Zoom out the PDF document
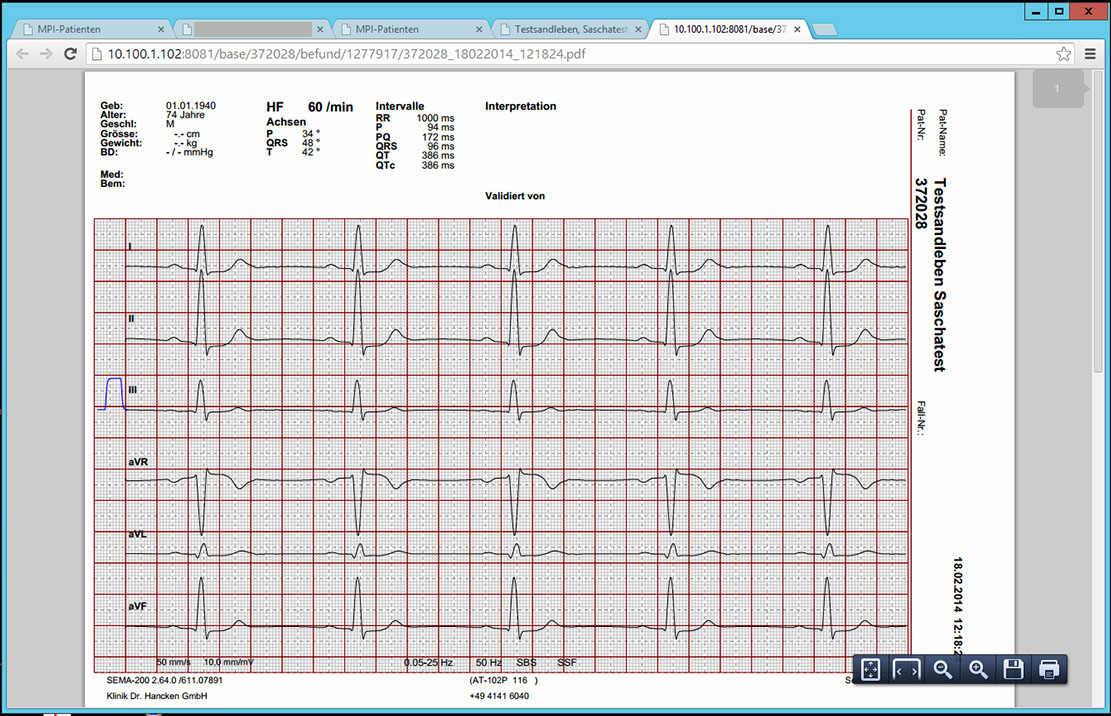The height and width of the screenshot is (716, 1111). (x=942, y=670)
